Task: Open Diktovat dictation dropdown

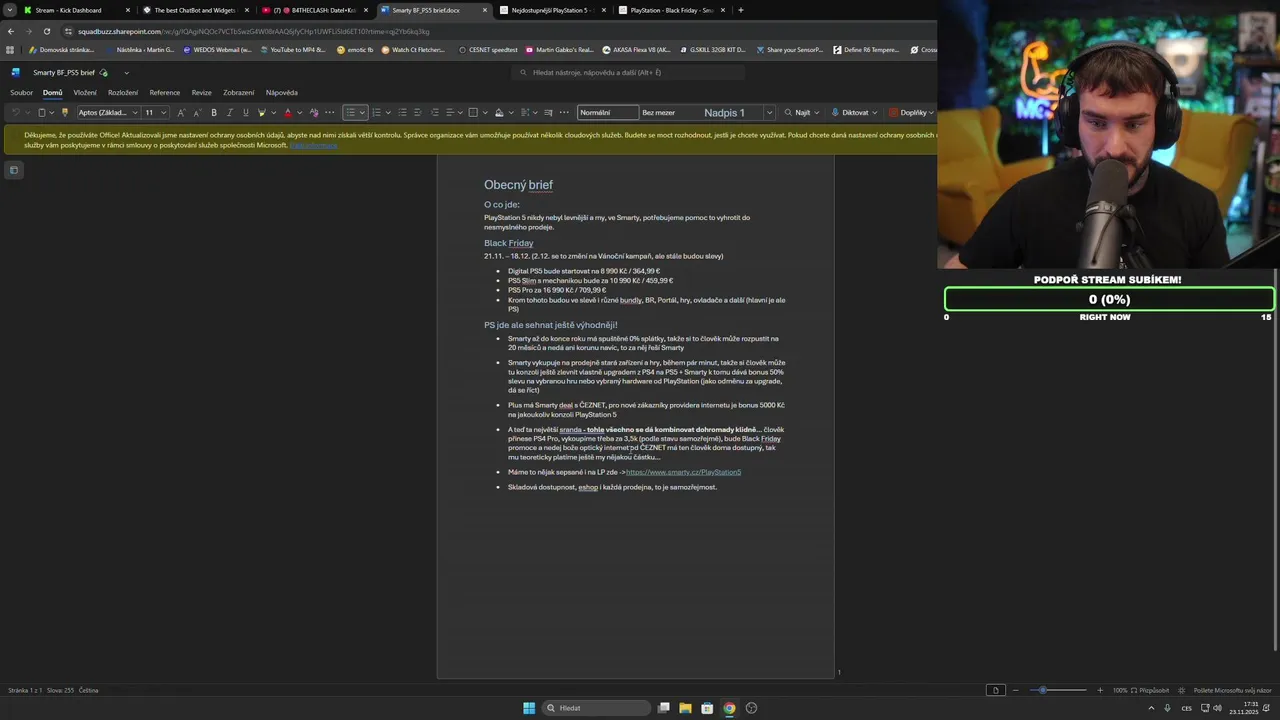Action: (x=854, y=112)
